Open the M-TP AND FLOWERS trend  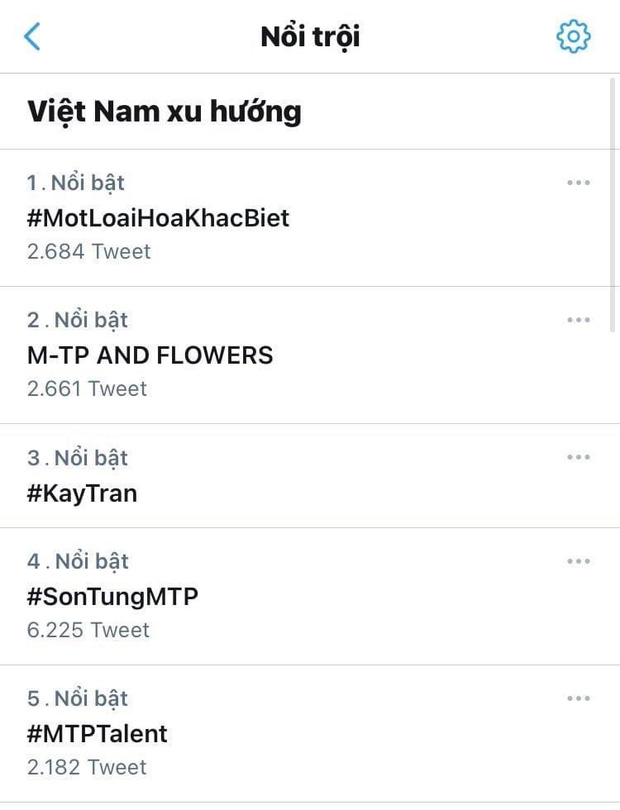148,355
